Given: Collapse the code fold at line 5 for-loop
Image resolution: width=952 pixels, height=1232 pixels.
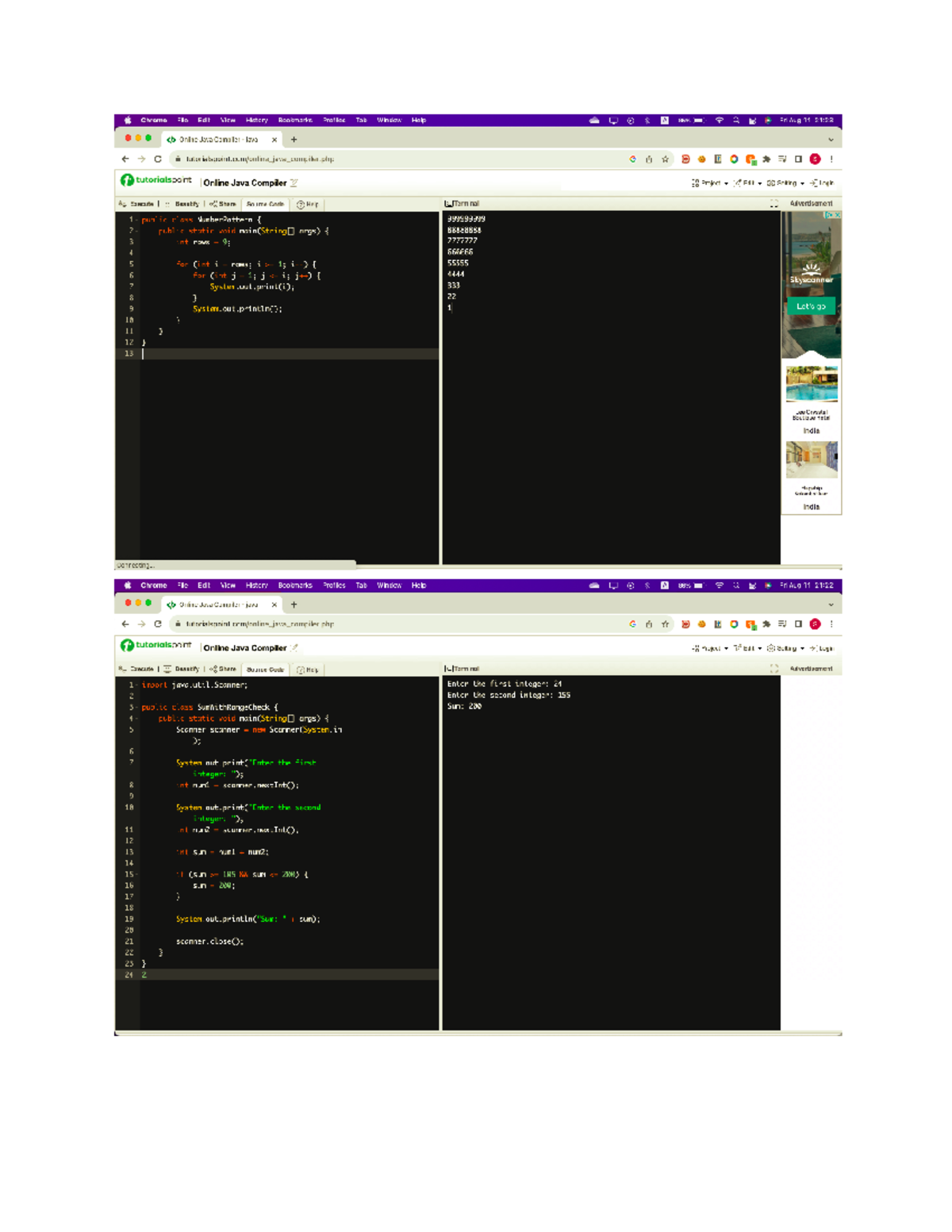Looking at the screenshot, I should click(x=137, y=264).
